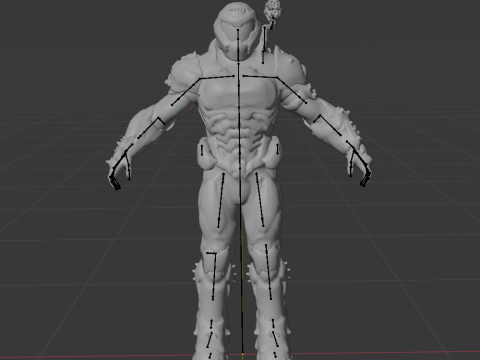This screenshot has height=360, width=480.
Task: Select the thigh bone in the screen-left leg
Action: 221,200
